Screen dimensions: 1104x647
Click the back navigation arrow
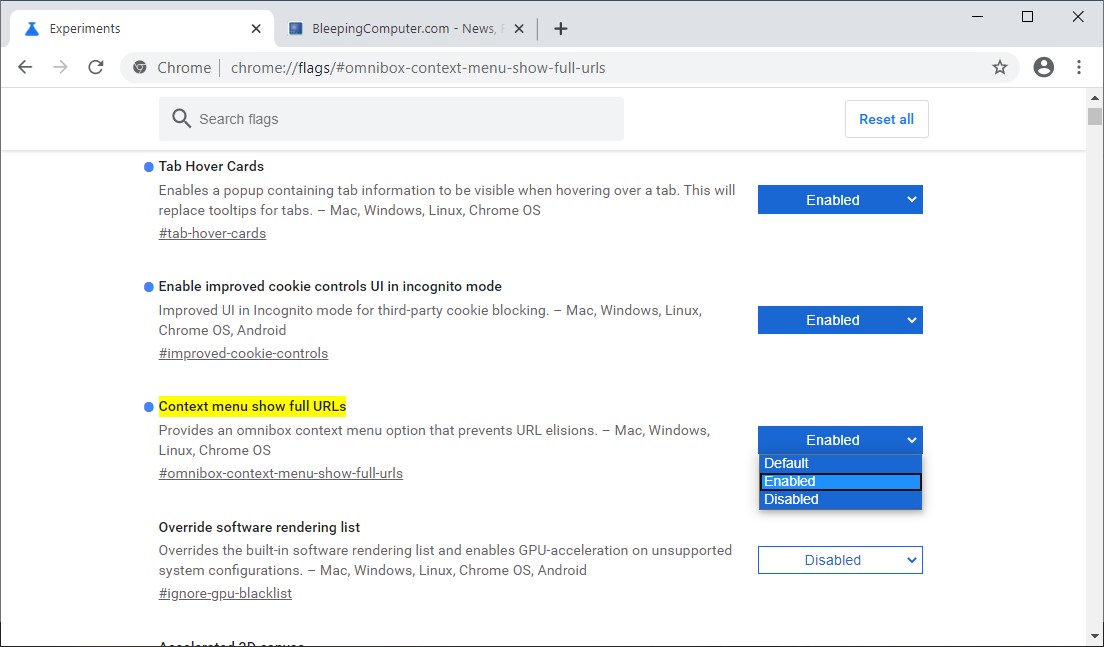pos(25,67)
